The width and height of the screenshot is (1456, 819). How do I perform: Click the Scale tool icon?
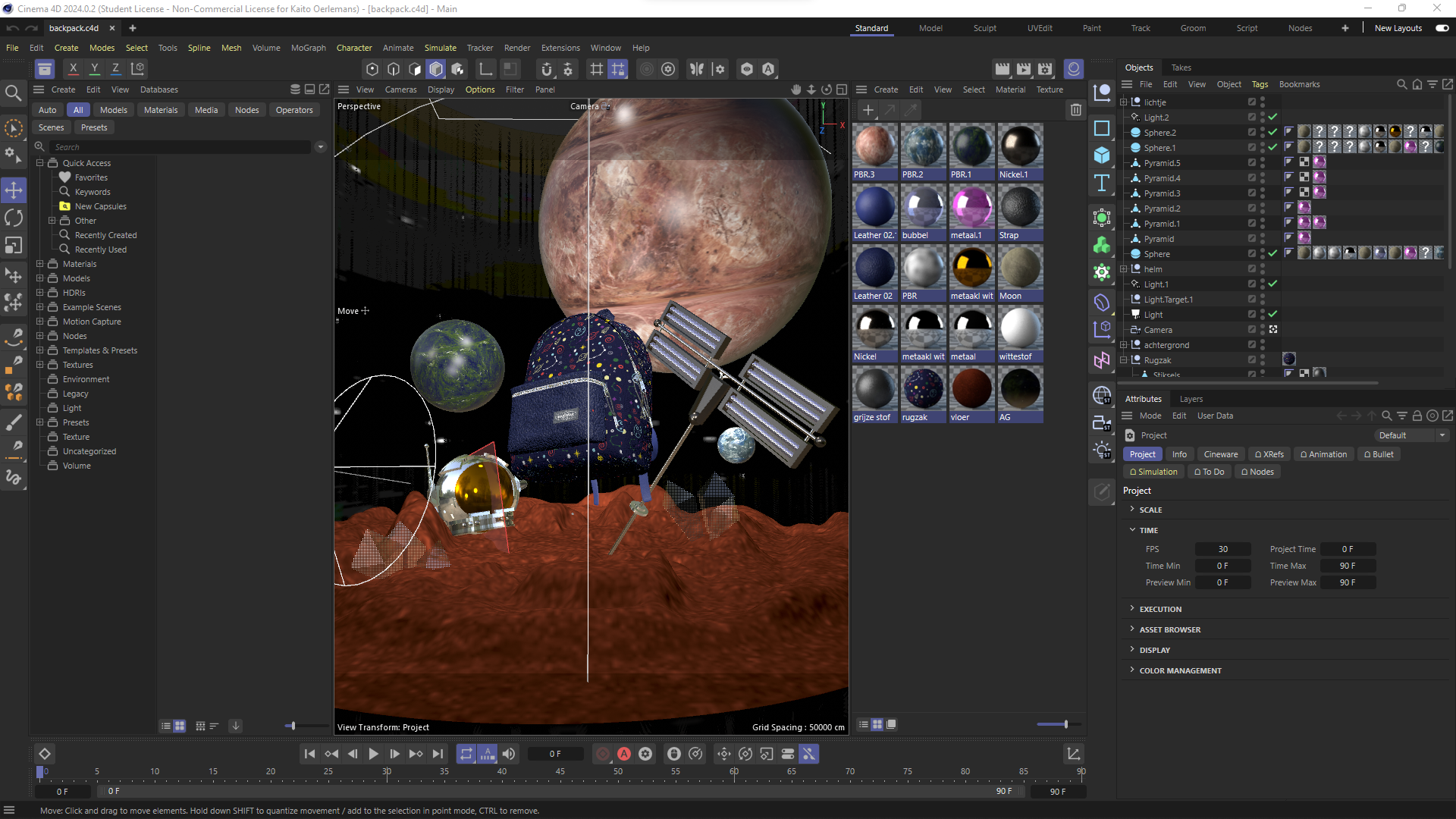point(14,246)
